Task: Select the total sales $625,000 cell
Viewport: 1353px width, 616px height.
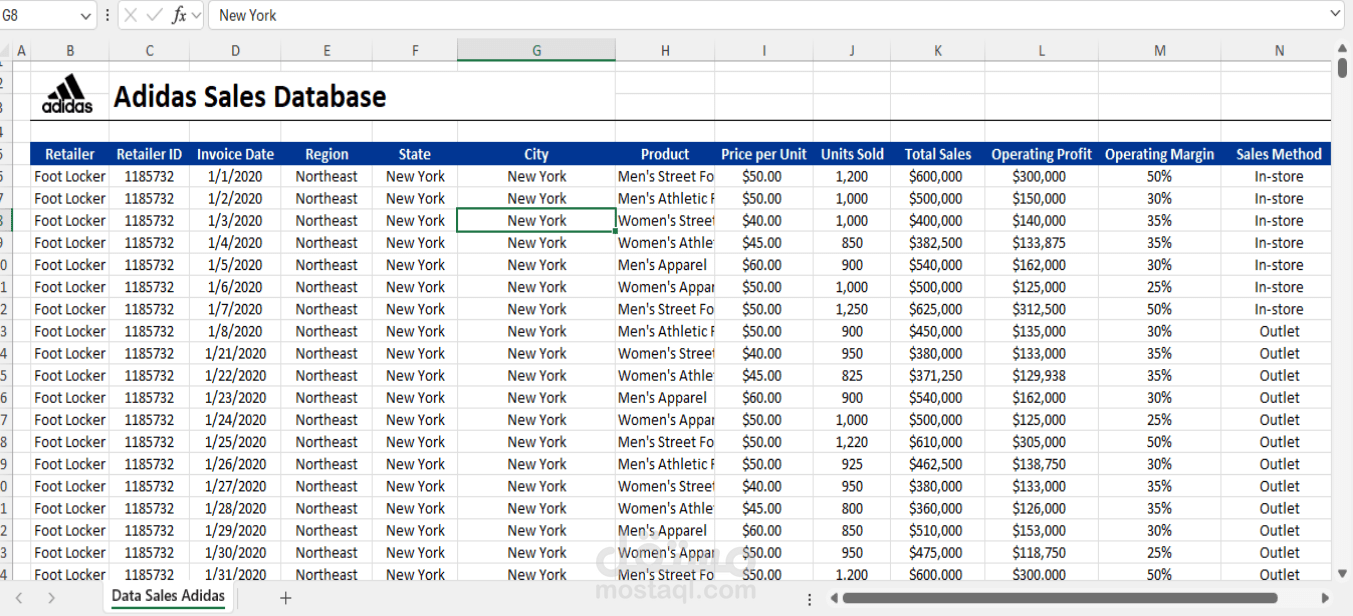Action: point(938,309)
